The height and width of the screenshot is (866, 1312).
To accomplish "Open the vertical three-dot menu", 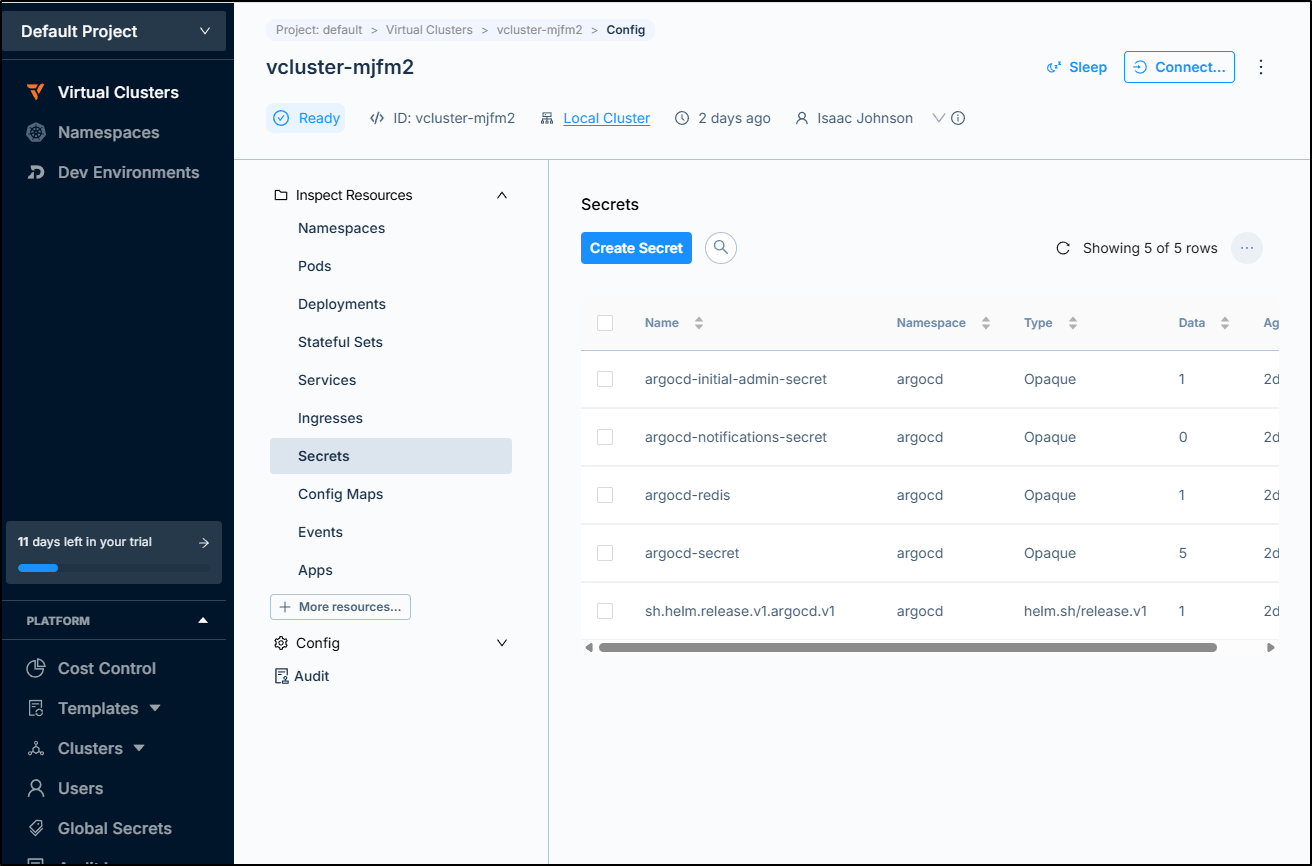I will 1261,67.
